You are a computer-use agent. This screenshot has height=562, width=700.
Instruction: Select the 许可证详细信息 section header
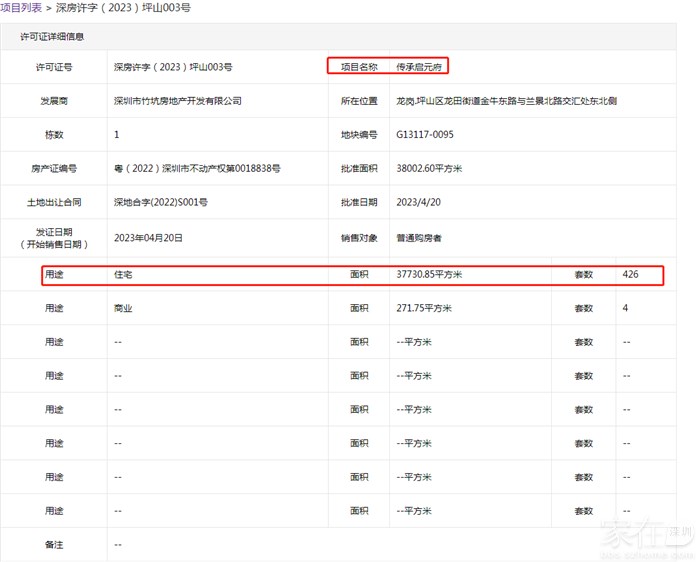[x=52, y=37]
